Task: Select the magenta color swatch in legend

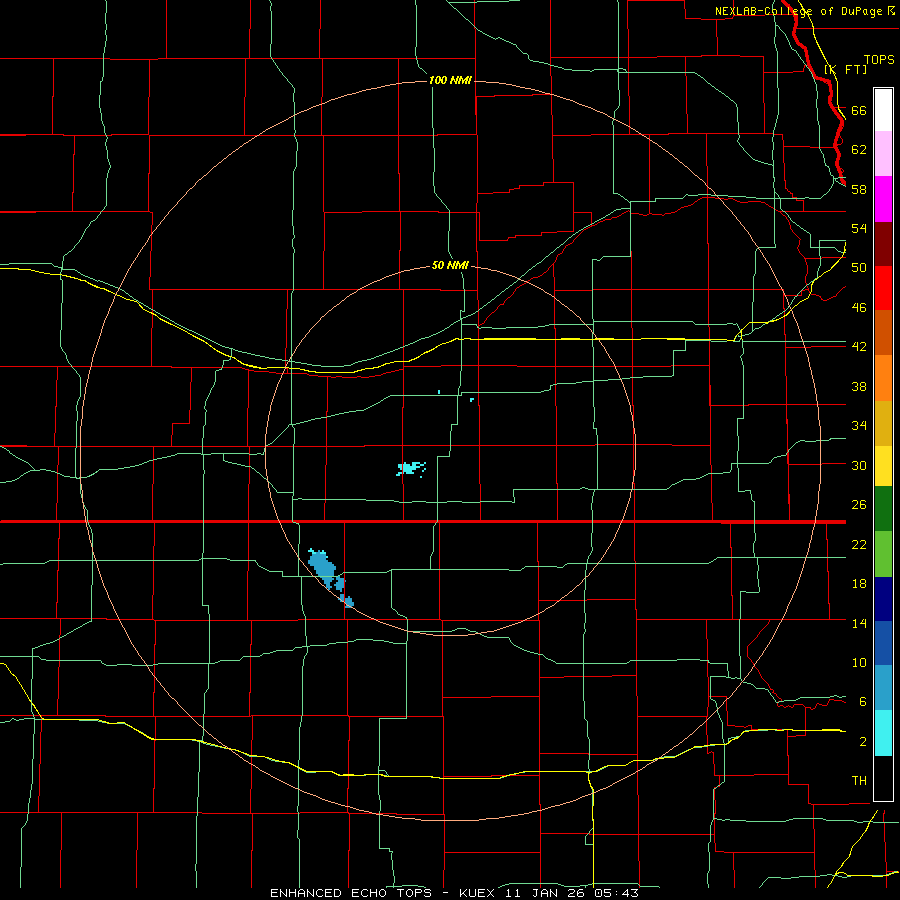Action: [883, 199]
